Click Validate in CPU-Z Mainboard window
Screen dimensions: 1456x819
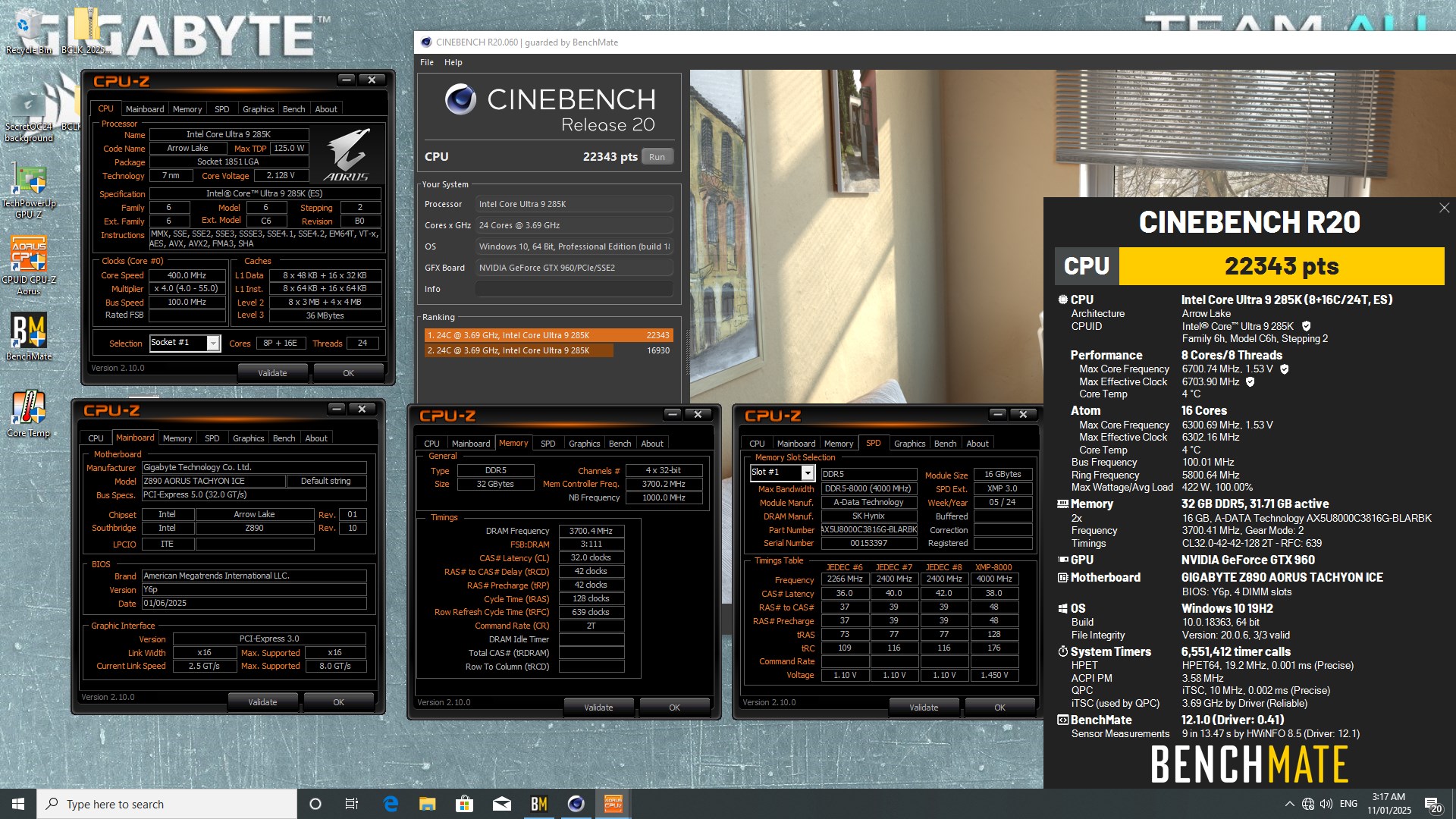(x=263, y=702)
